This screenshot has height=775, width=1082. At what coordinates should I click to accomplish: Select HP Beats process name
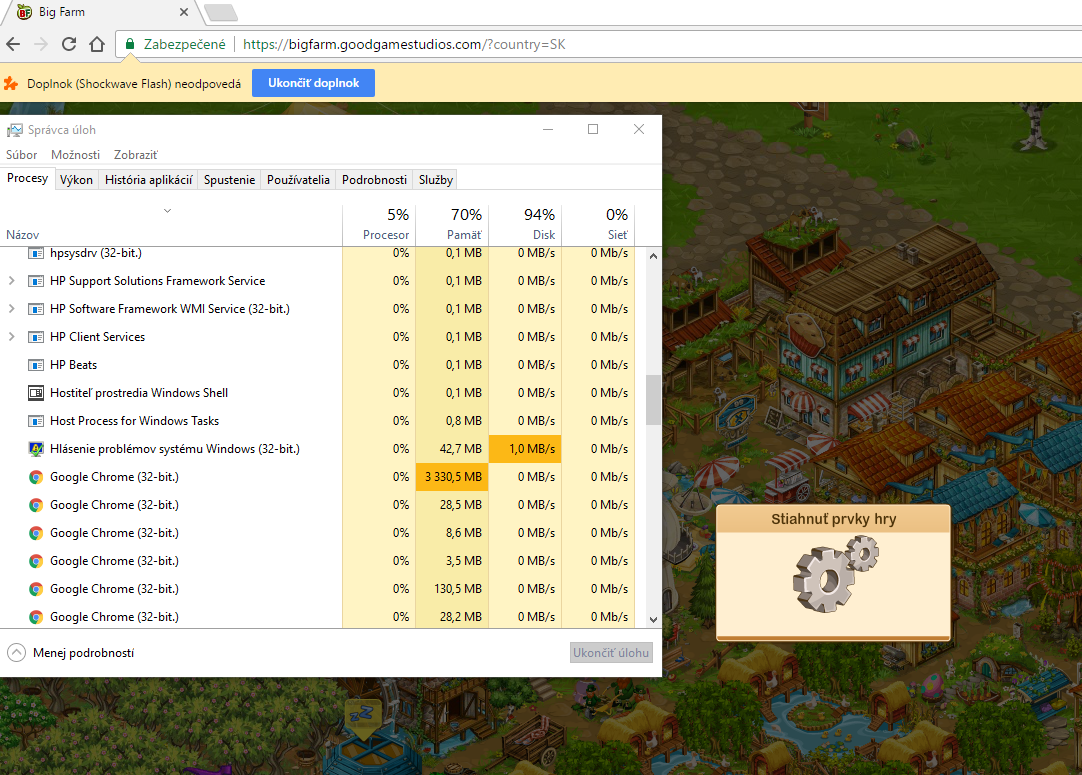pyautogui.click(x=73, y=364)
